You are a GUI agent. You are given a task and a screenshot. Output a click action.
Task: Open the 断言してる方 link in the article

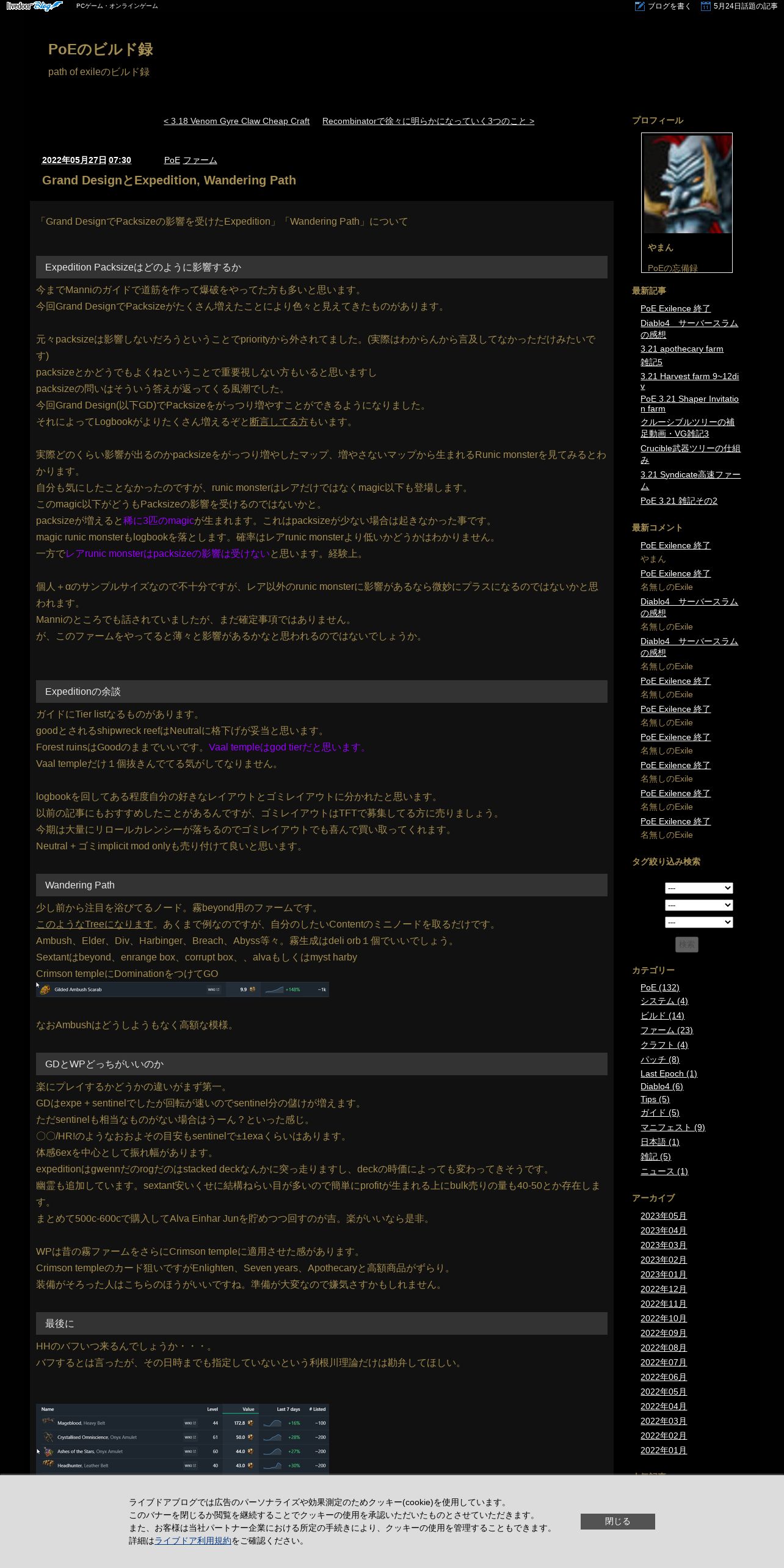279,422
